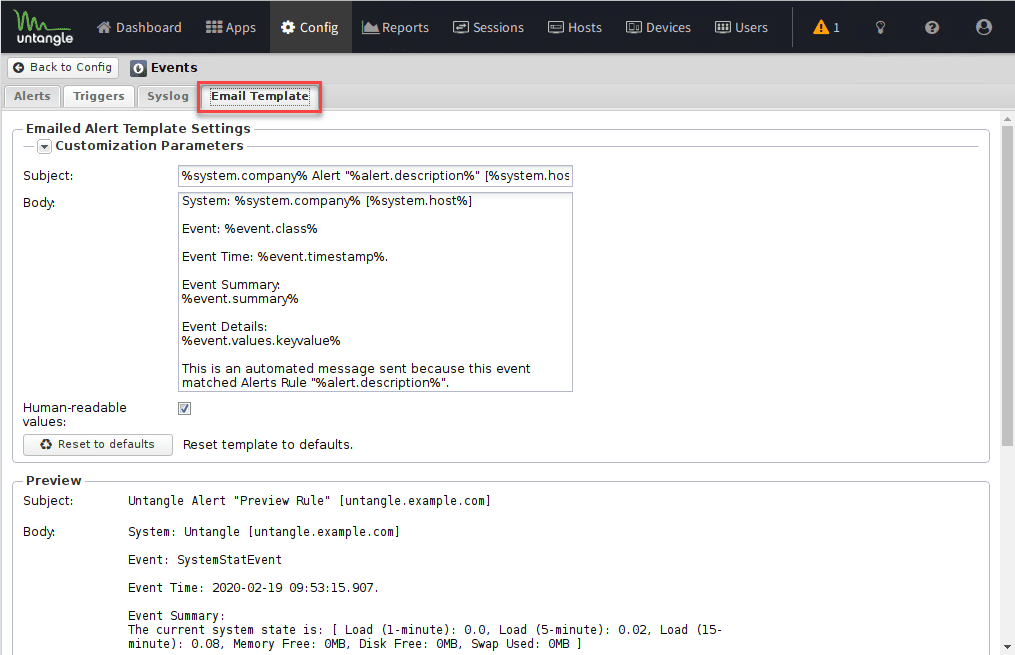Click the scrollbar down arrow
Screen dimensions: 1015x655
1007,647
